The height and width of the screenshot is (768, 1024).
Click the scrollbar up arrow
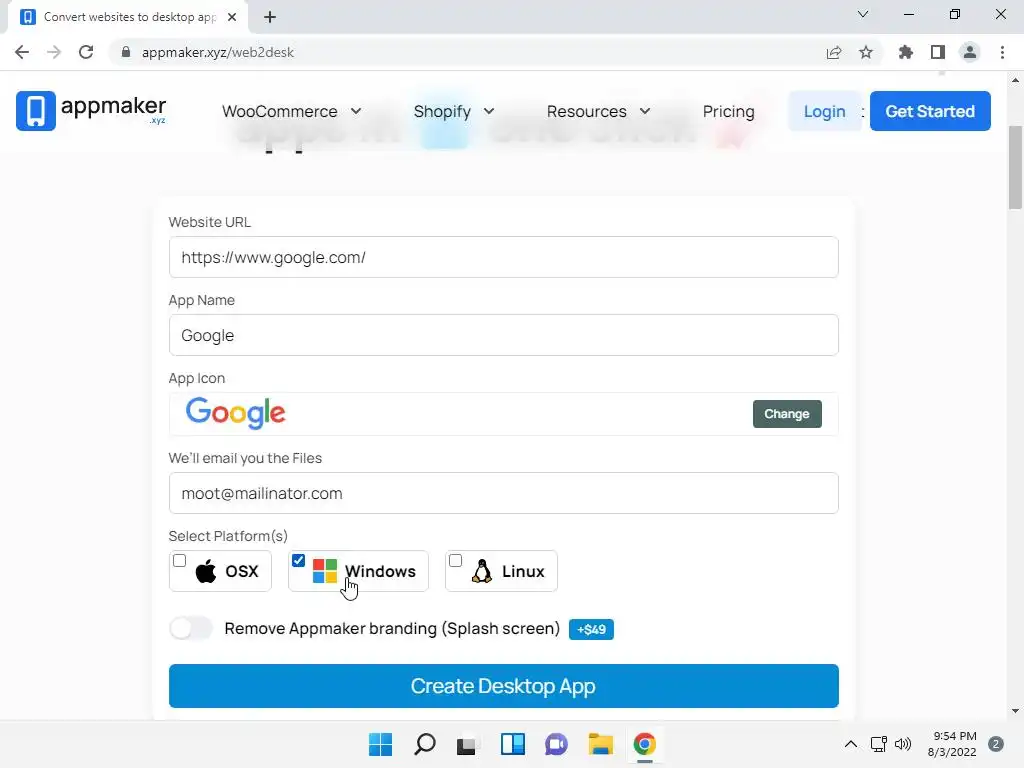click(1015, 80)
